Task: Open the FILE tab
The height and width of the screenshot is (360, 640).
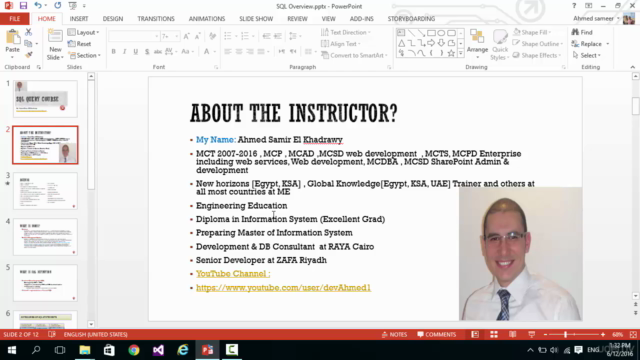Action: (x=15, y=19)
